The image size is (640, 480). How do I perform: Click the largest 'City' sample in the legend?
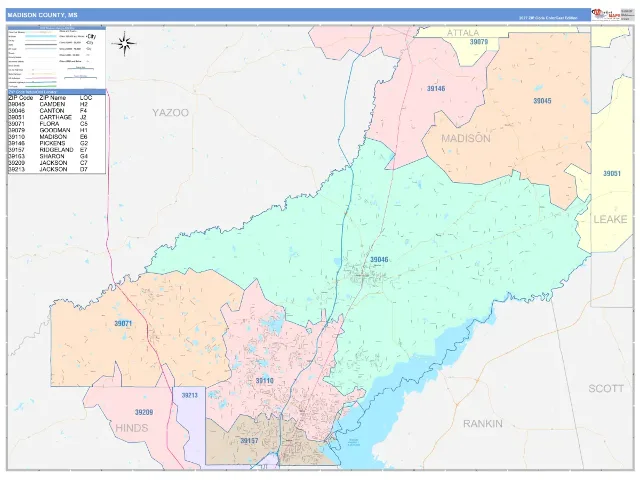(x=92, y=36)
